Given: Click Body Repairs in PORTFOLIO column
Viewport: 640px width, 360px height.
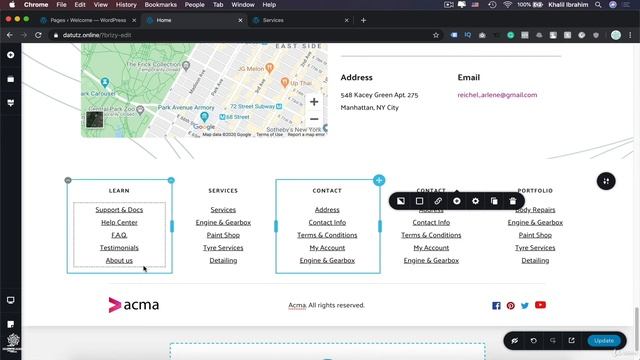Looking at the screenshot, I should (535, 209).
